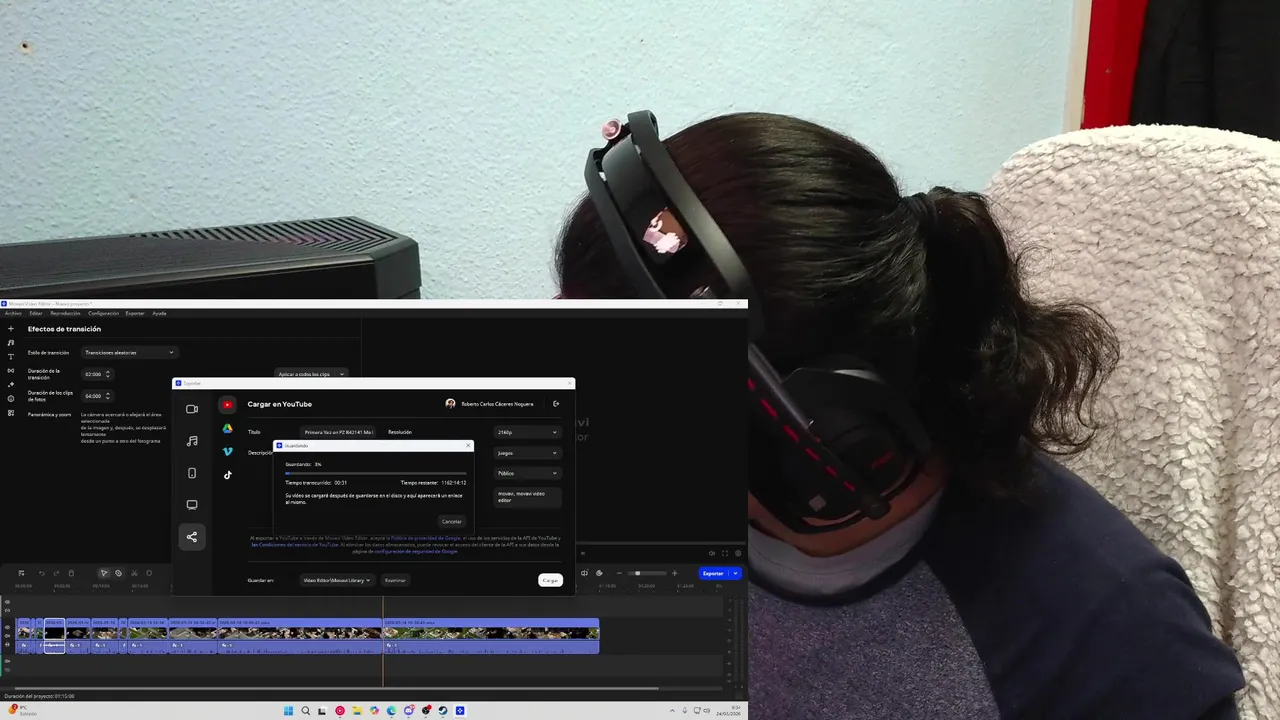Choose YouTube as upload service
The width and height of the screenshot is (1280, 720).
pos(228,405)
